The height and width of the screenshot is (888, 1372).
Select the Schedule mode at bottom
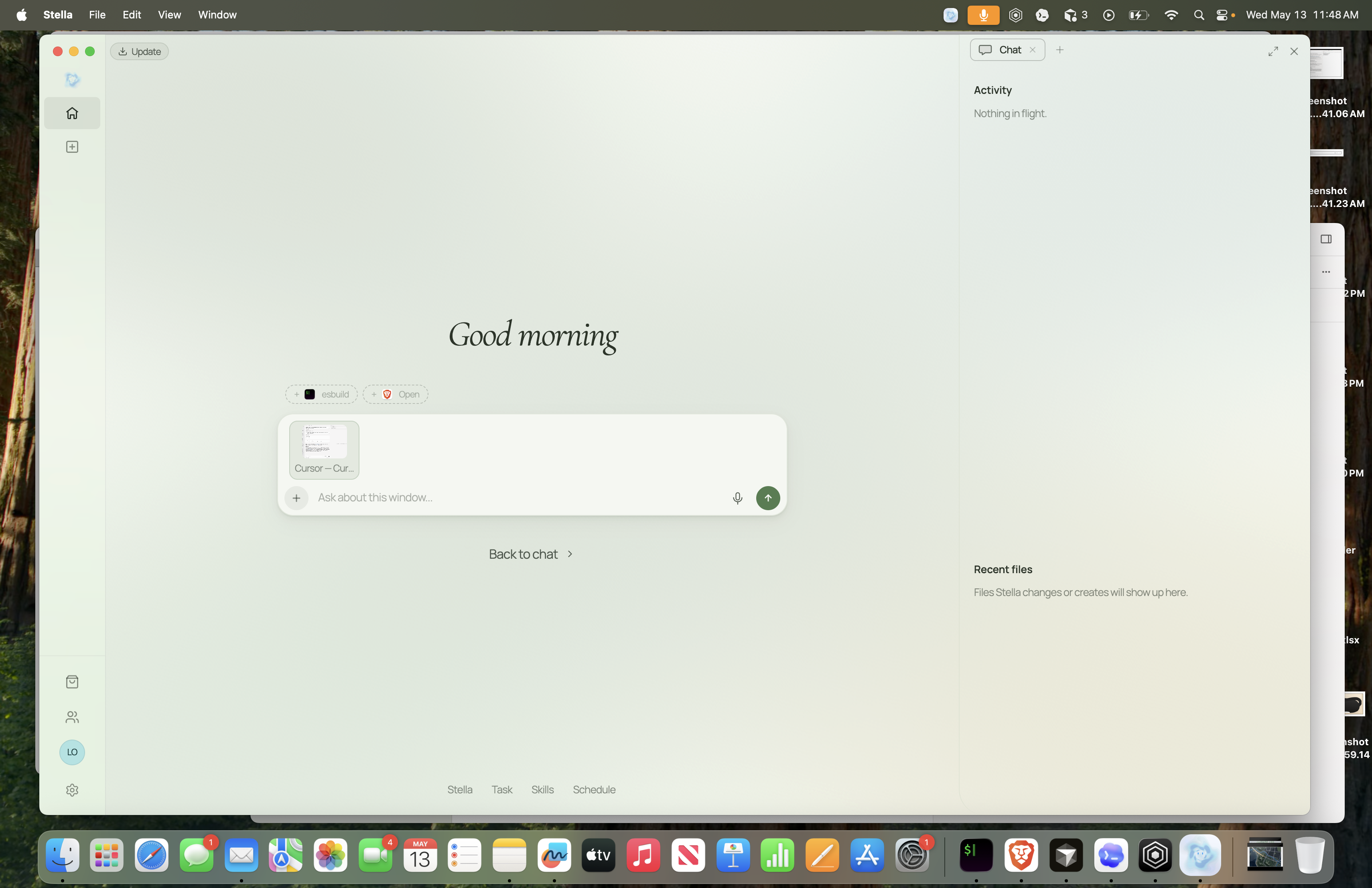[x=595, y=790]
